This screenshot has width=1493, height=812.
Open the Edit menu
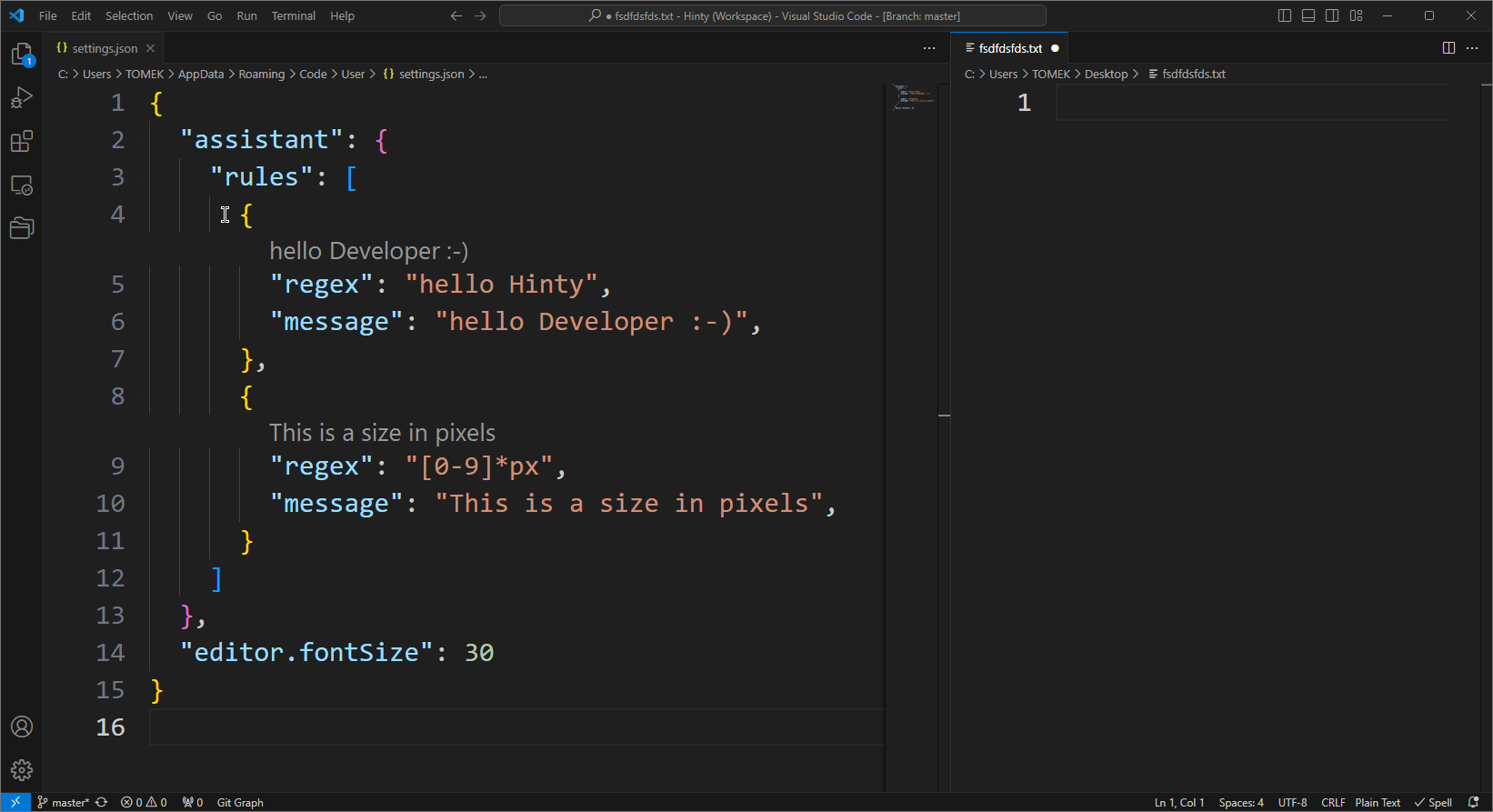pos(81,15)
